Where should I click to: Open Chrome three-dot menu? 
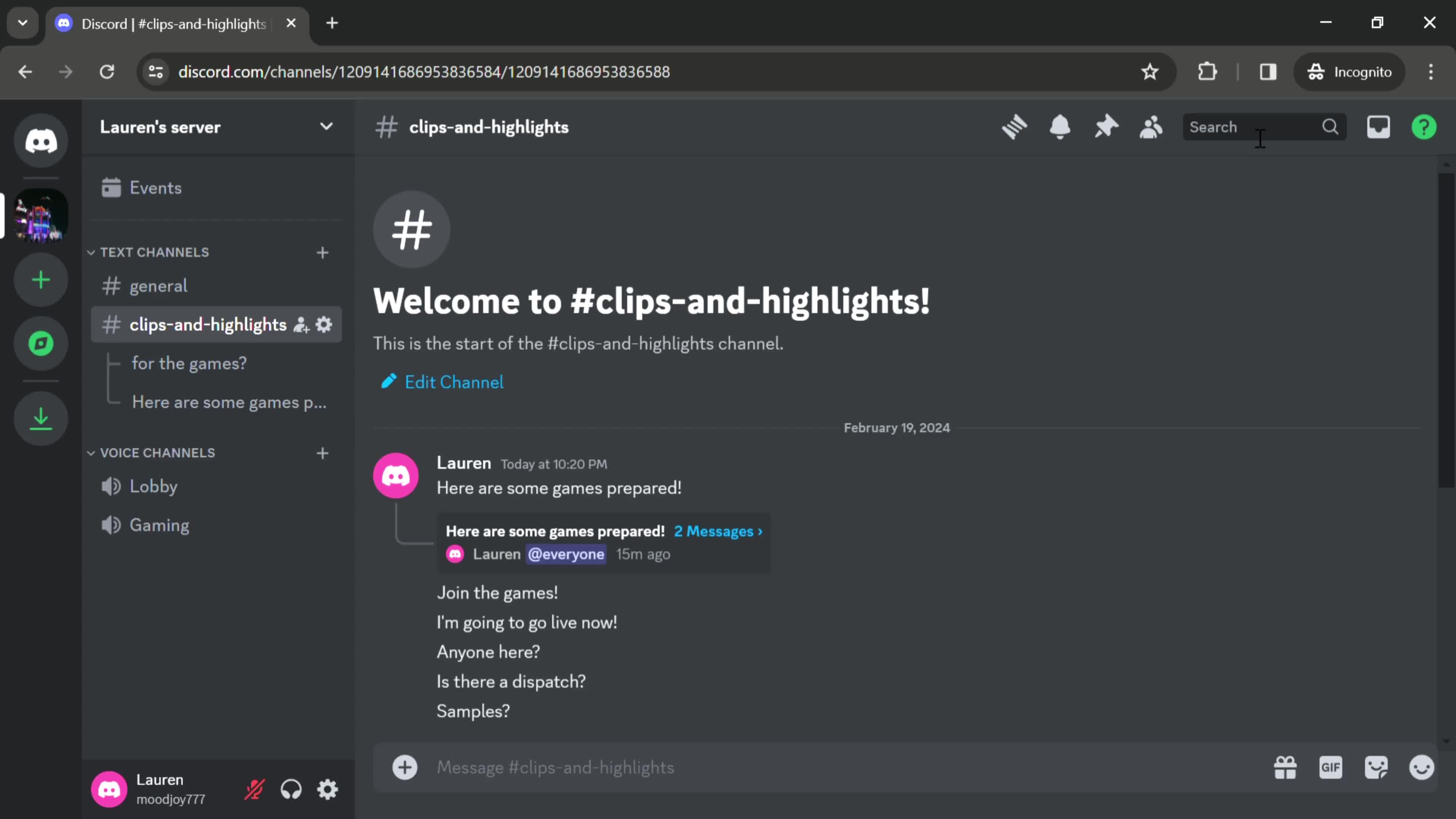click(x=1431, y=72)
